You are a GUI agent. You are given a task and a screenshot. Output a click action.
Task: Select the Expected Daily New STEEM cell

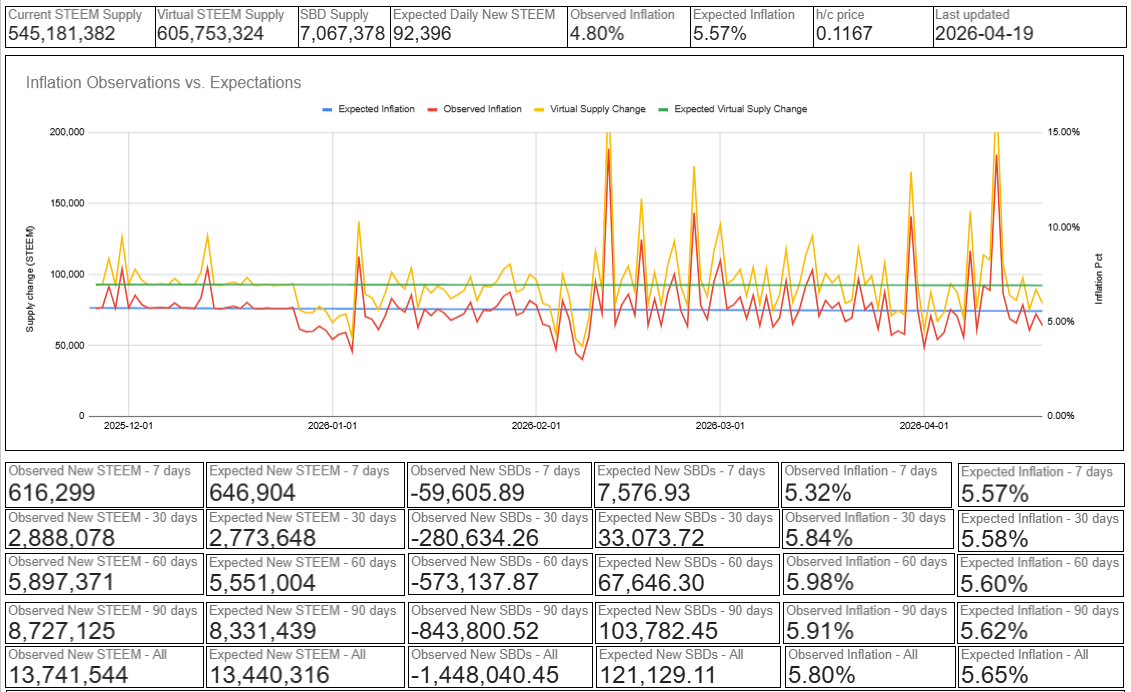pos(479,27)
